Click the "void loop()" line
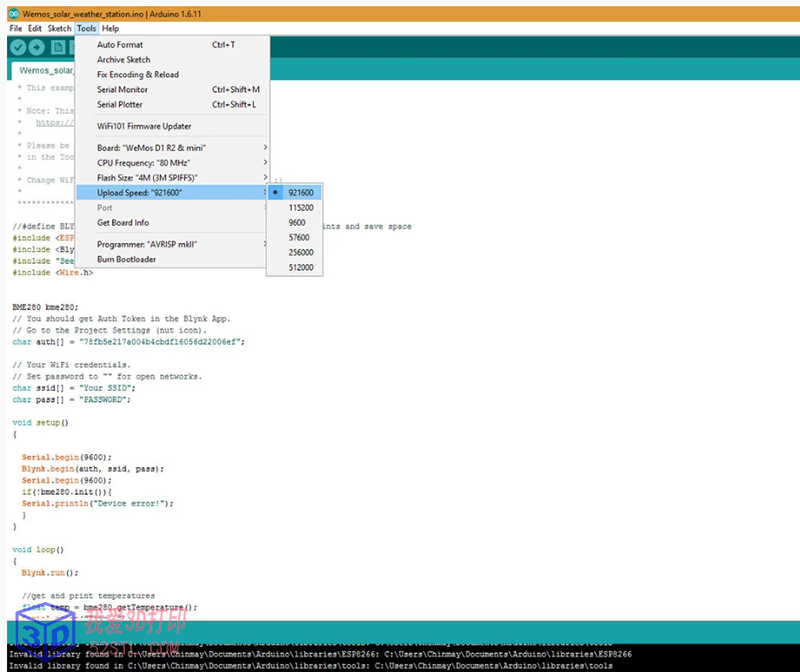The width and height of the screenshot is (800, 672). point(38,550)
